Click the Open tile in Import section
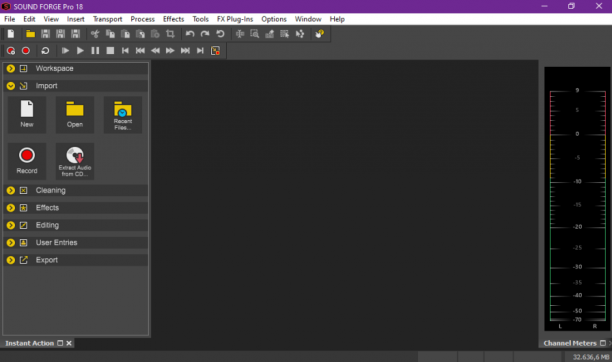 (75, 115)
